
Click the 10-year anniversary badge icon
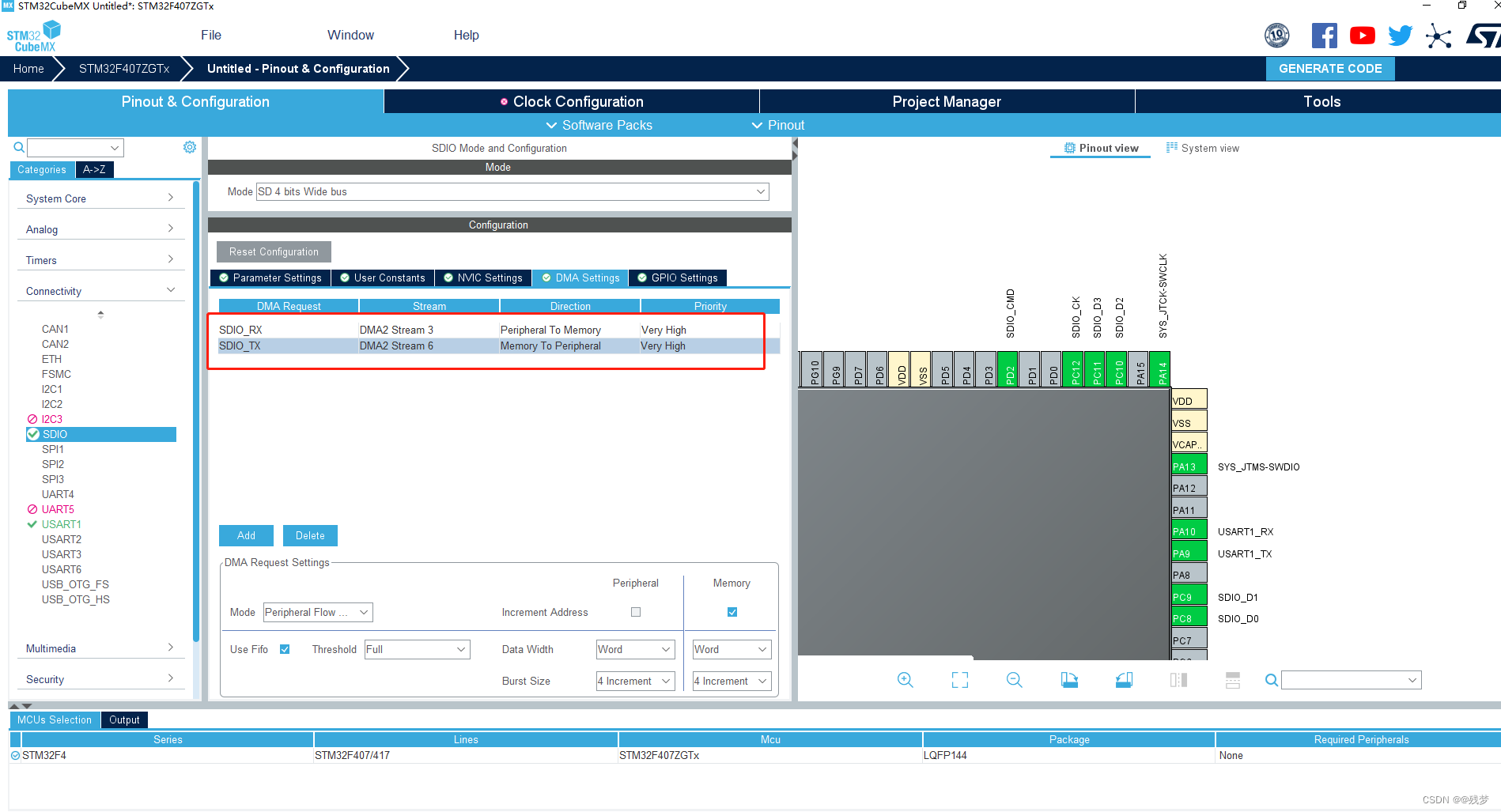1277,36
